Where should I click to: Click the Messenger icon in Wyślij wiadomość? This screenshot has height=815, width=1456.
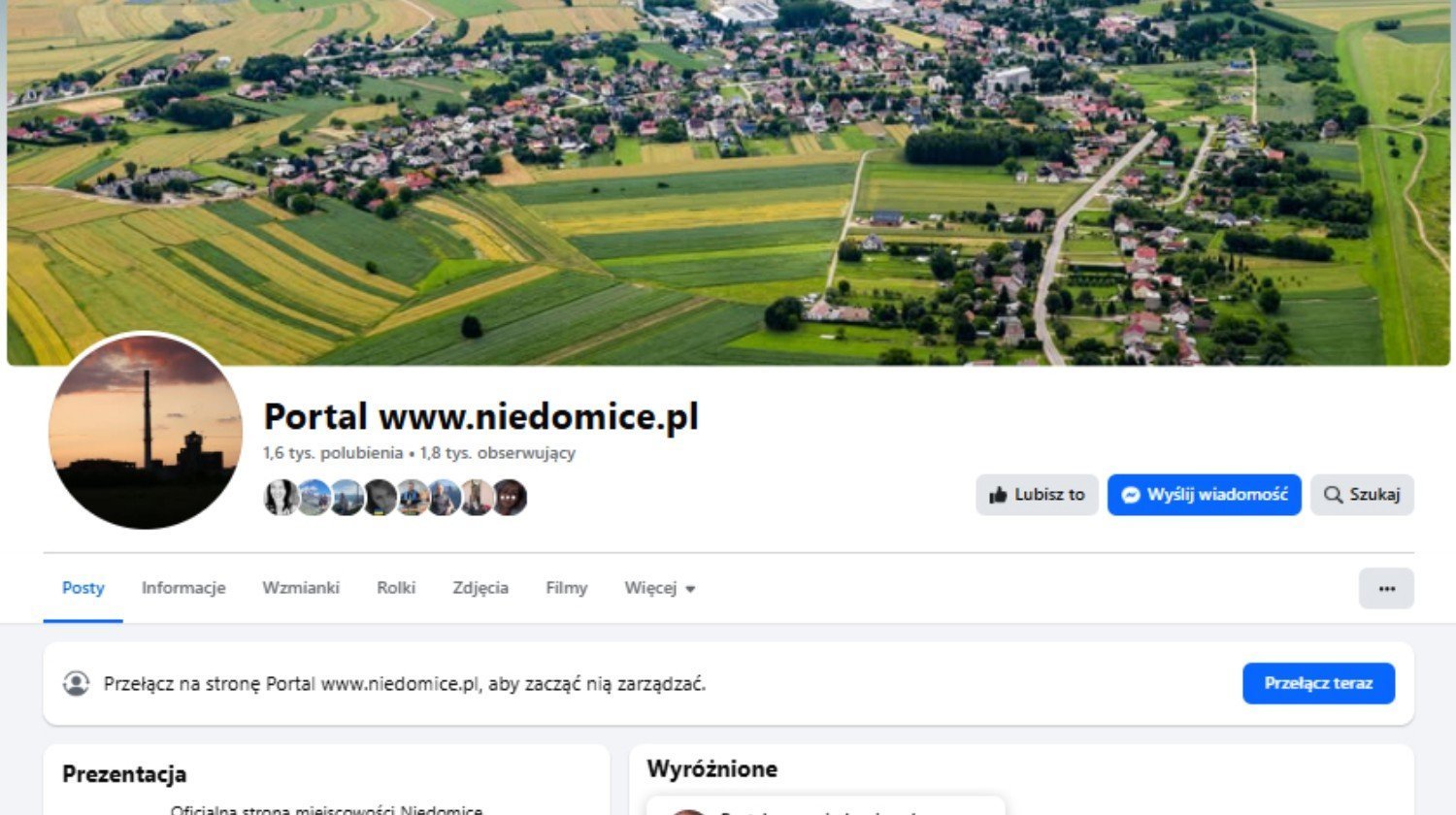click(1130, 495)
